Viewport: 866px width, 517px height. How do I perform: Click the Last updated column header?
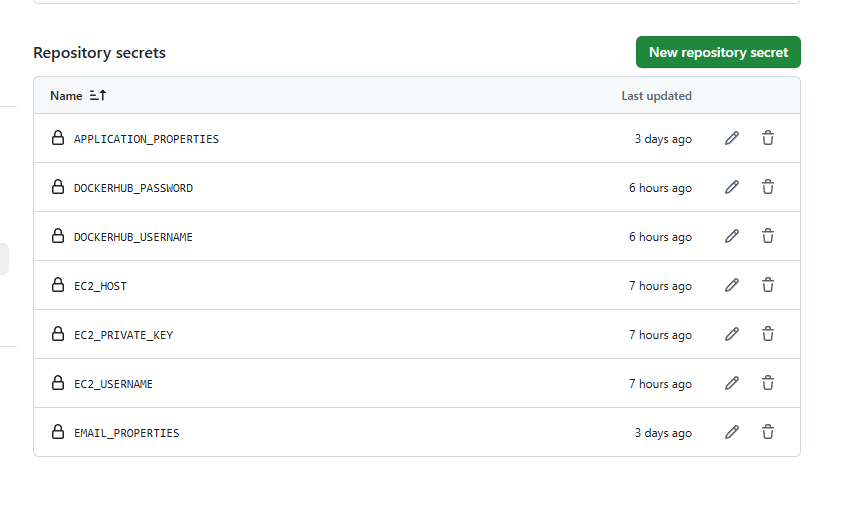656,96
